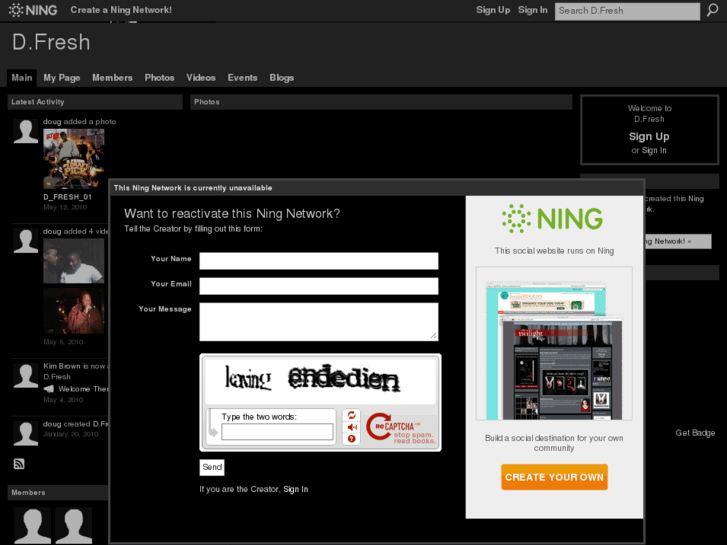Click the first member avatar under Members

click(32, 526)
